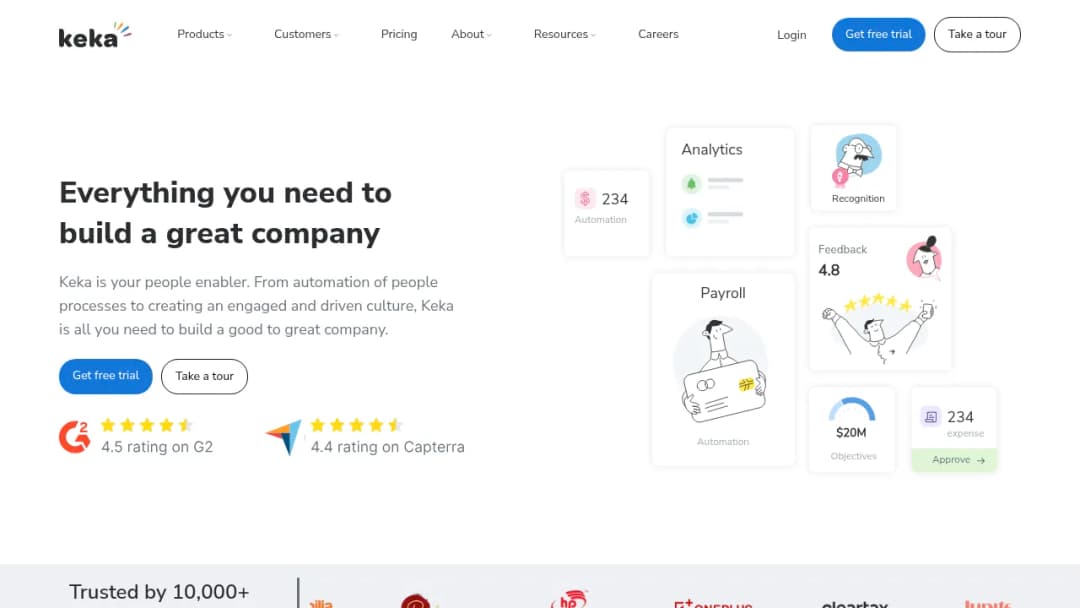Click the 'Trusted by 10,000+' text
This screenshot has height=608, width=1080.
click(x=159, y=592)
